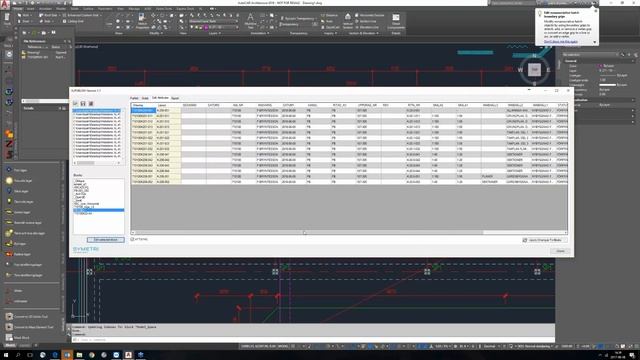640x360 pixels.
Task: Click the Vertical Section tool
Action: pyautogui.click(x=348, y=20)
